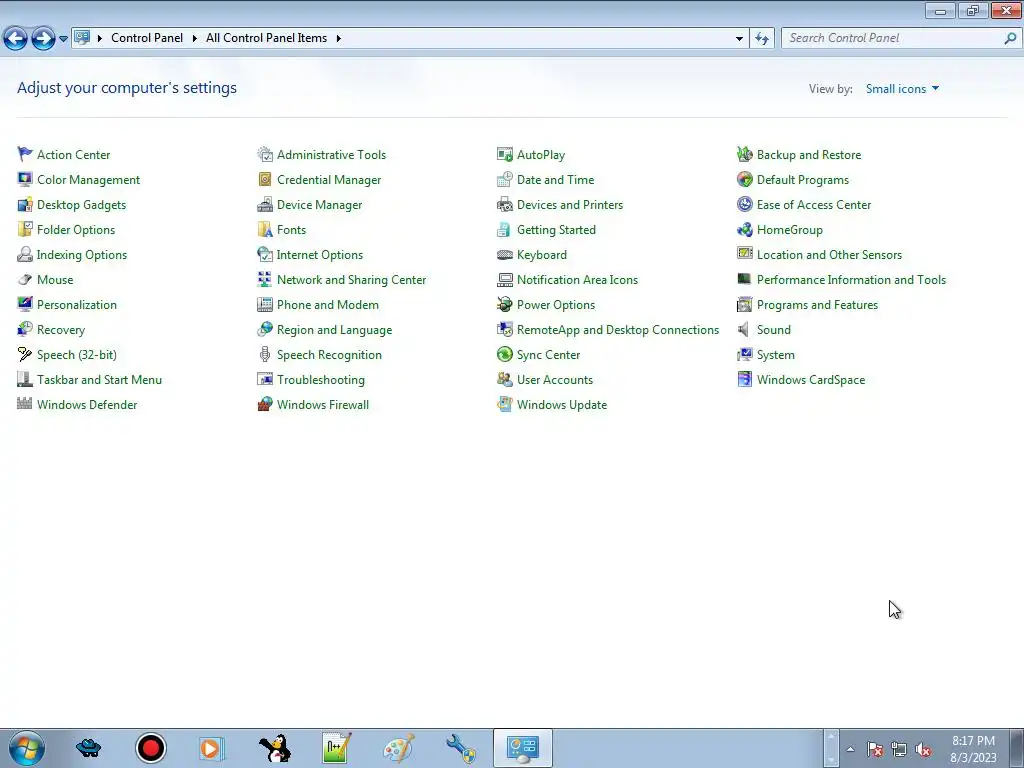Open the Internet Options link
The image size is (1024, 768).
[x=319, y=255]
